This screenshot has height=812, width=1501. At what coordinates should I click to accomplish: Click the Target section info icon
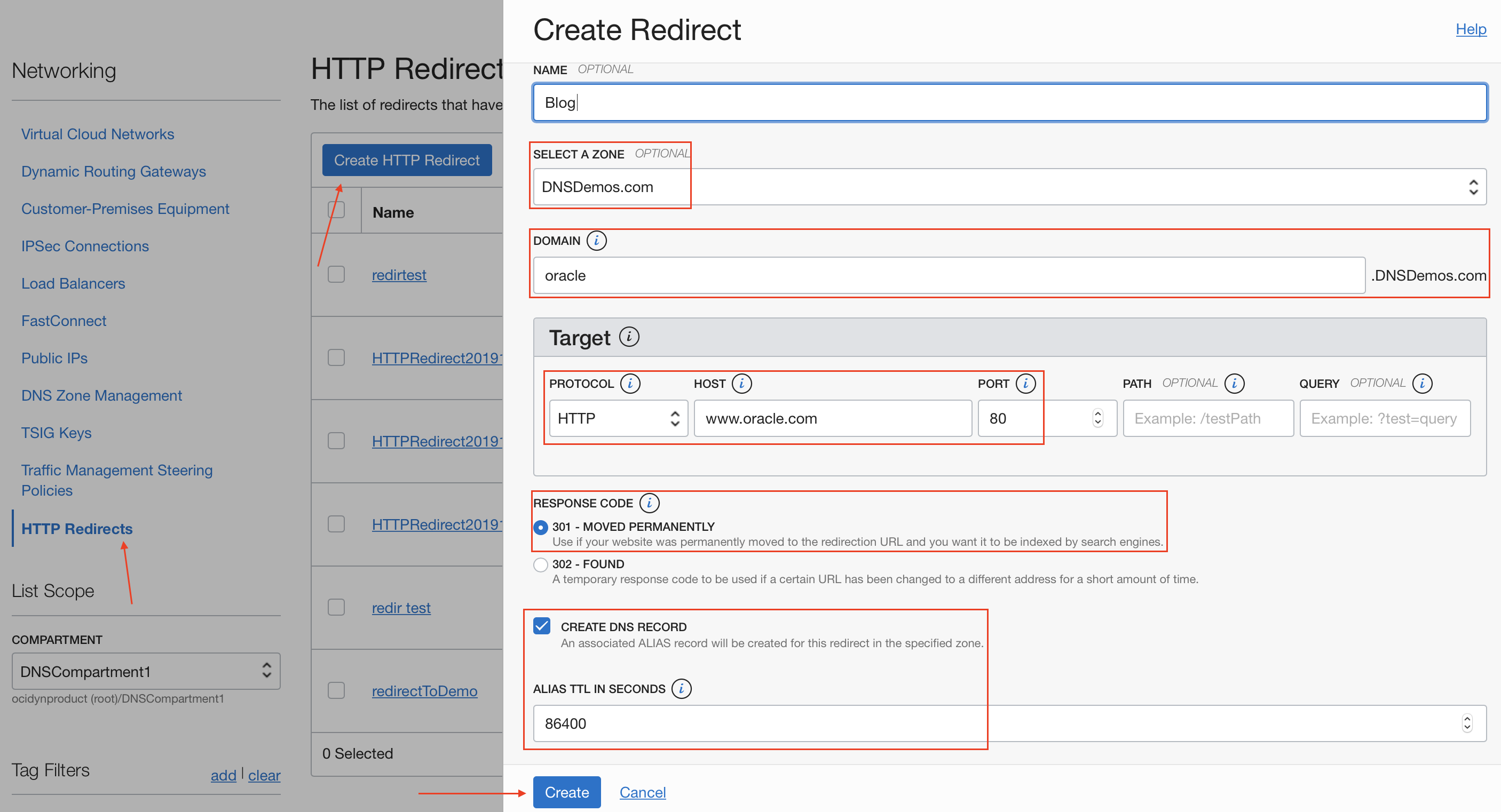tap(629, 337)
